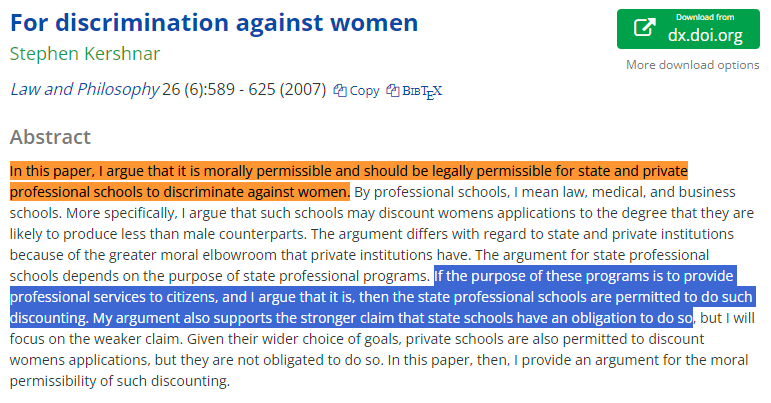Open author Stephen Kershnar's page
The image size is (771, 403).
point(84,52)
